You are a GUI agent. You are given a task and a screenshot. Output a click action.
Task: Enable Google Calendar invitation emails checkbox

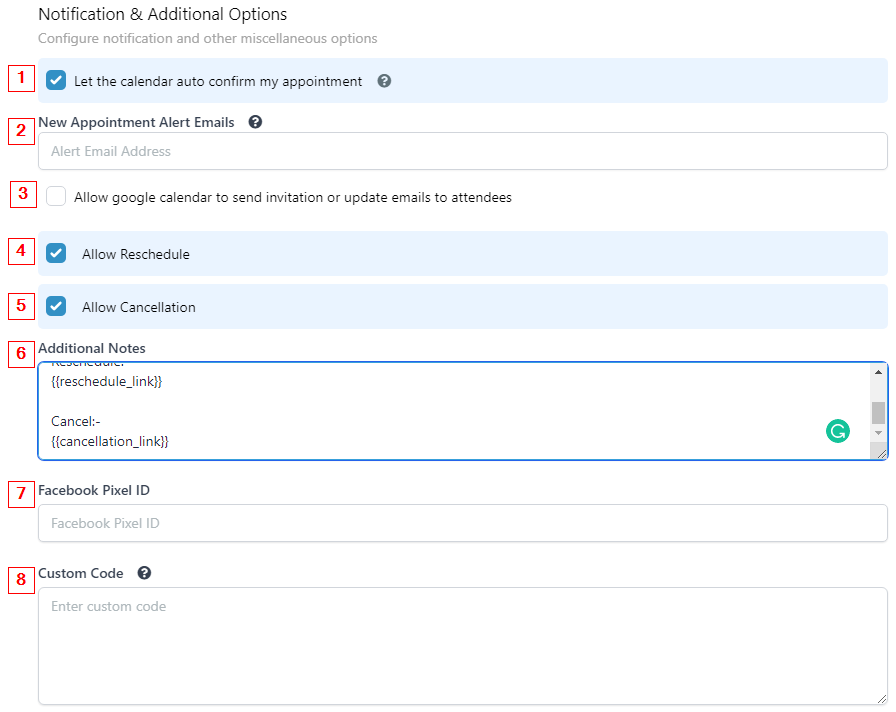[x=56, y=197]
